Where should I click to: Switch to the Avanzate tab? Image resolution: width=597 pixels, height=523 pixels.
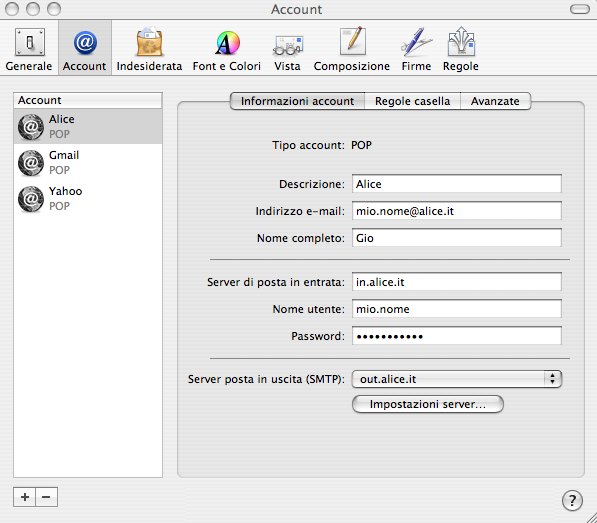pyautogui.click(x=495, y=101)
